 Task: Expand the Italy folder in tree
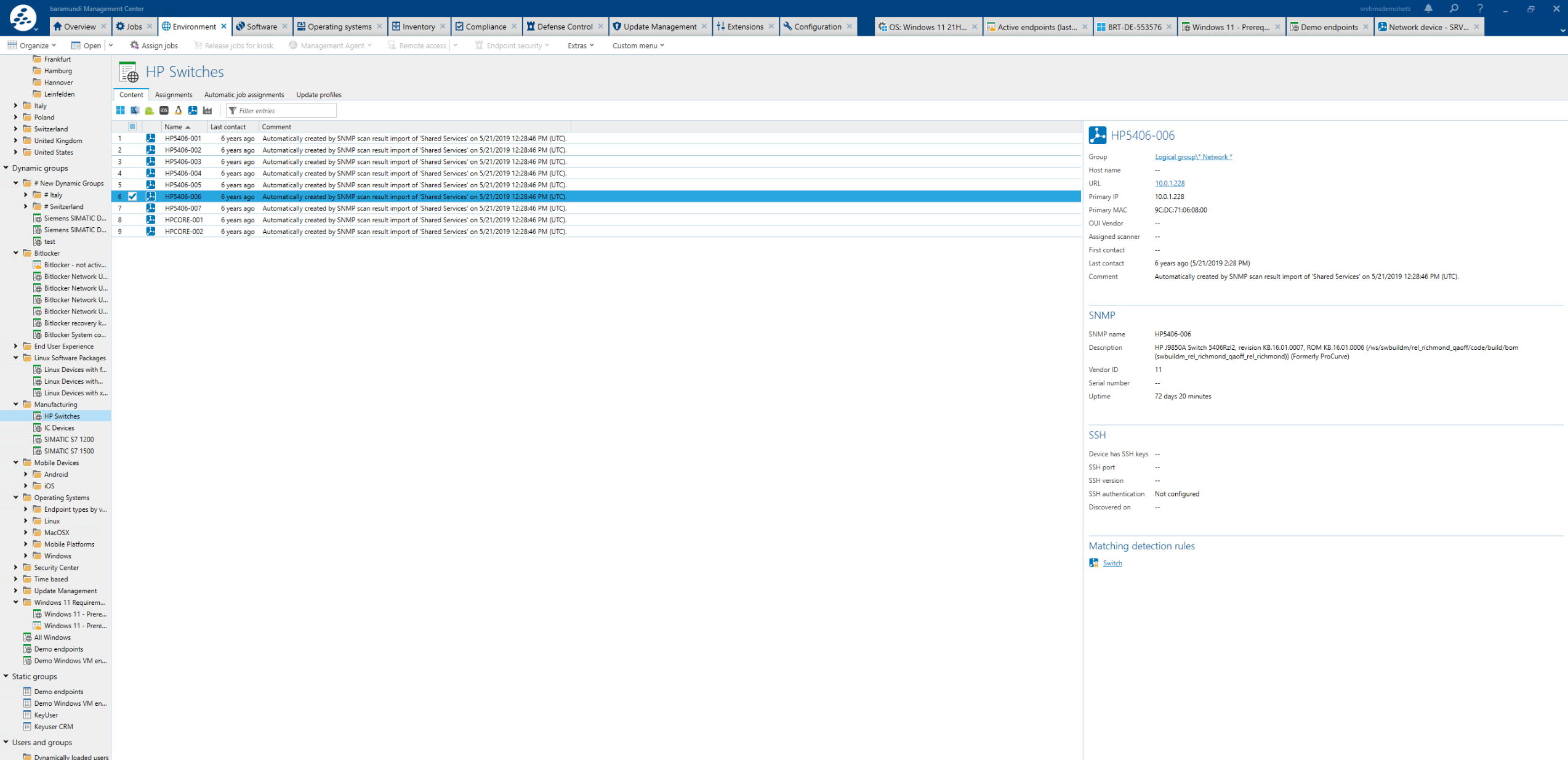tap(15, 106)
